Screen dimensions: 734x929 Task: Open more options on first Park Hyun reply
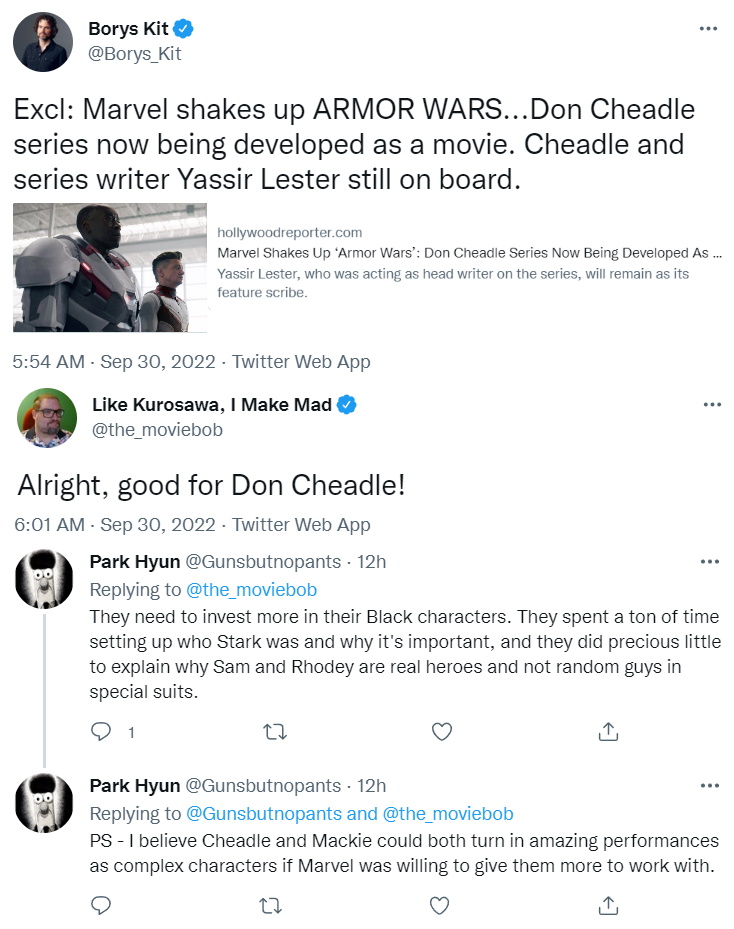pos(709,562)
